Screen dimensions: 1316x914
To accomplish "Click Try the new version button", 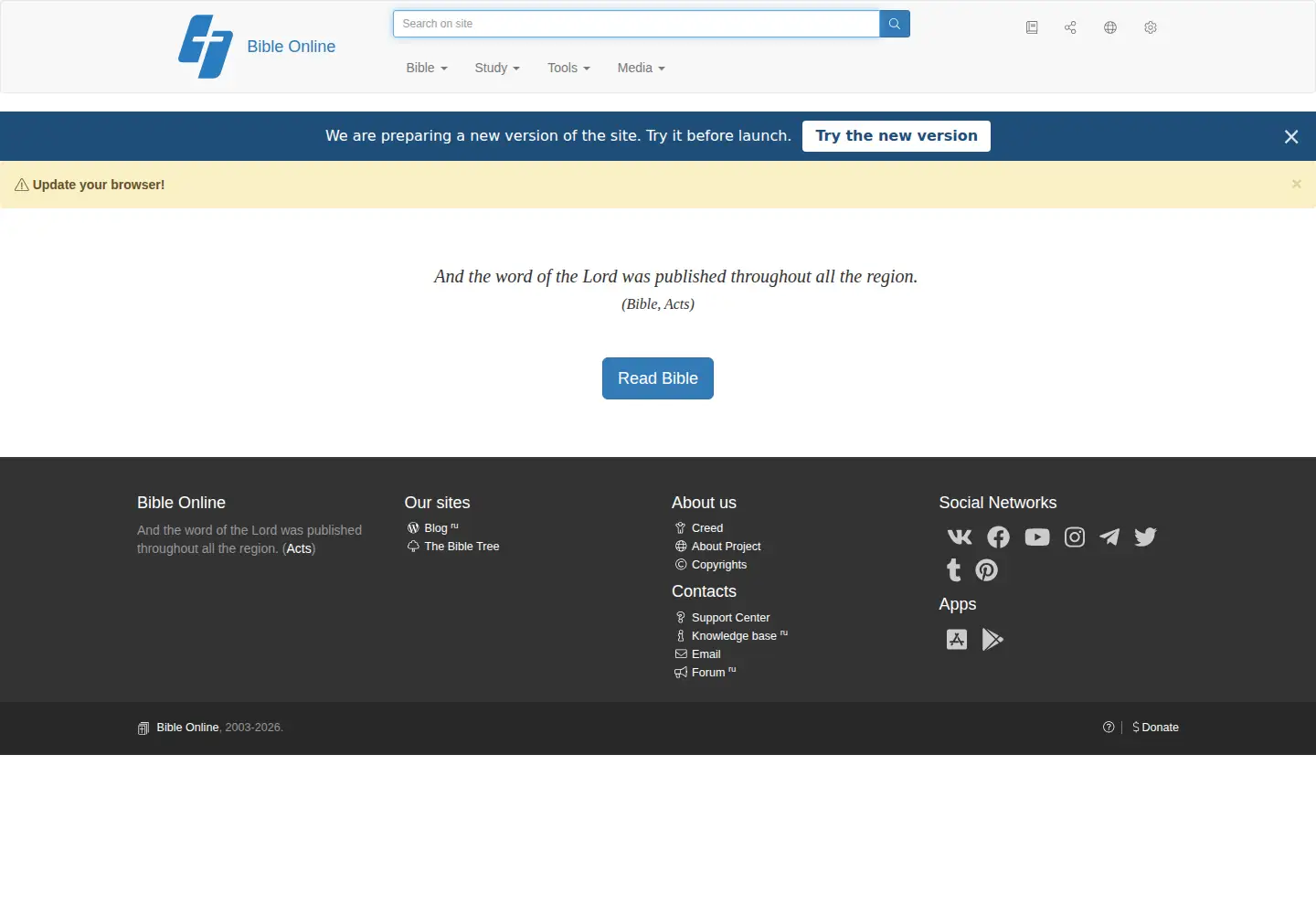I will pos(897,136).
